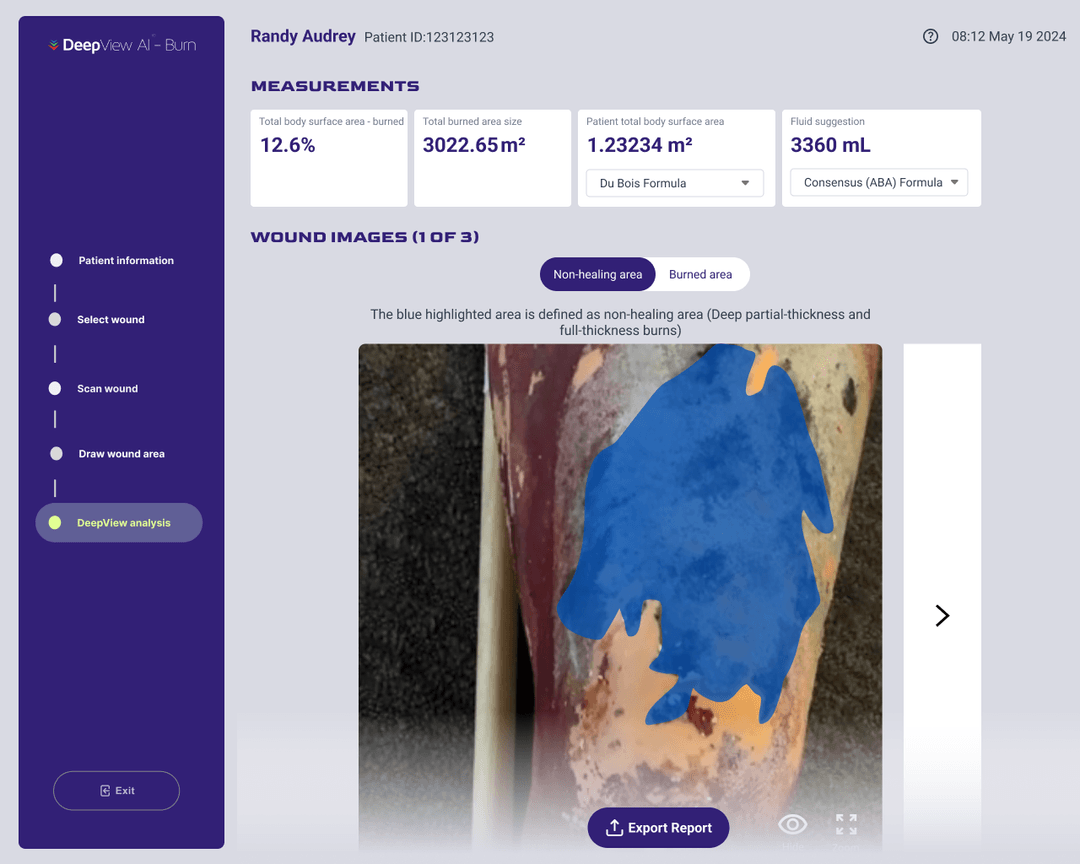Screen dimensions: 1080x864
Task: Open the Patient information step
Action: pos(126,260)
